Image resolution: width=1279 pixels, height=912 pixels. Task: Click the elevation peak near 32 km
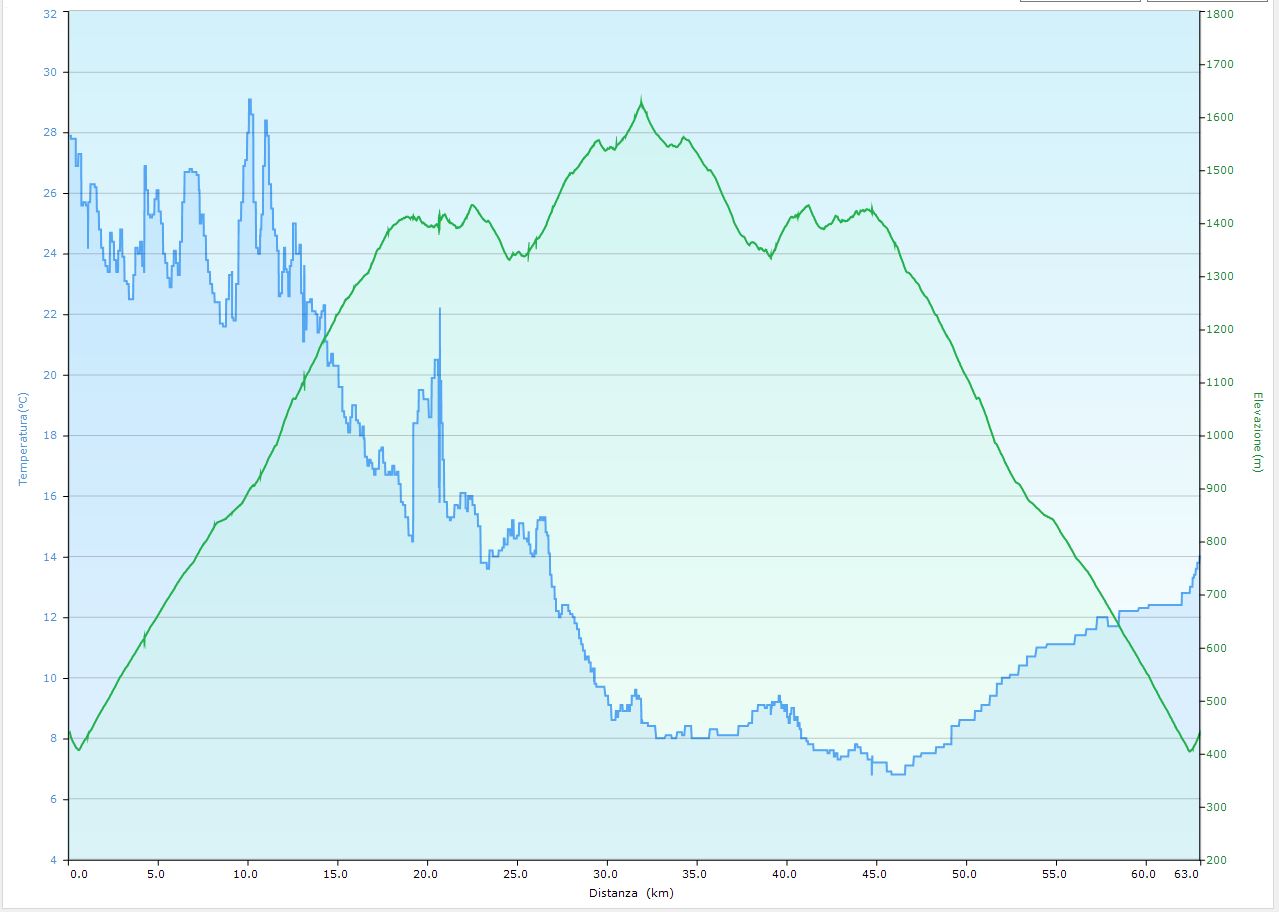coord(641,99)
